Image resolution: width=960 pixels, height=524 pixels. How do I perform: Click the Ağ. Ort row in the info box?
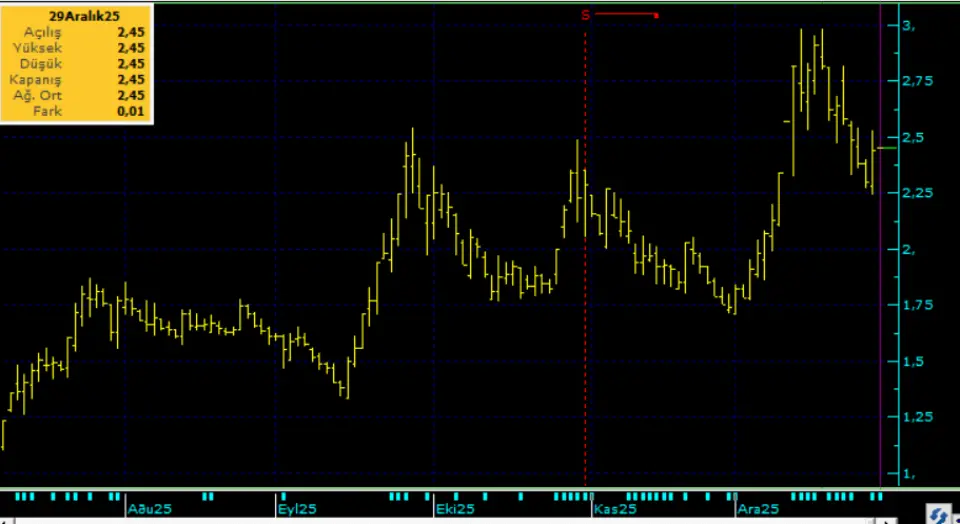tap(77, 95)
